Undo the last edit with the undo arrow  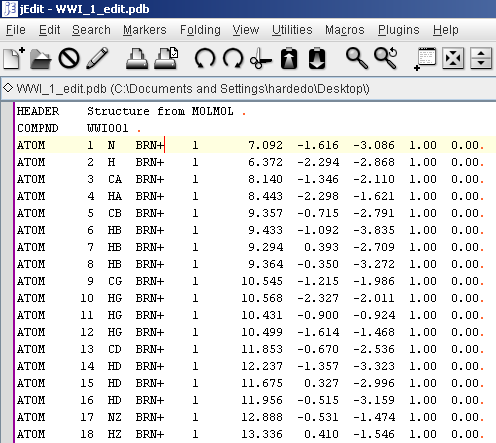coord(204,58)
